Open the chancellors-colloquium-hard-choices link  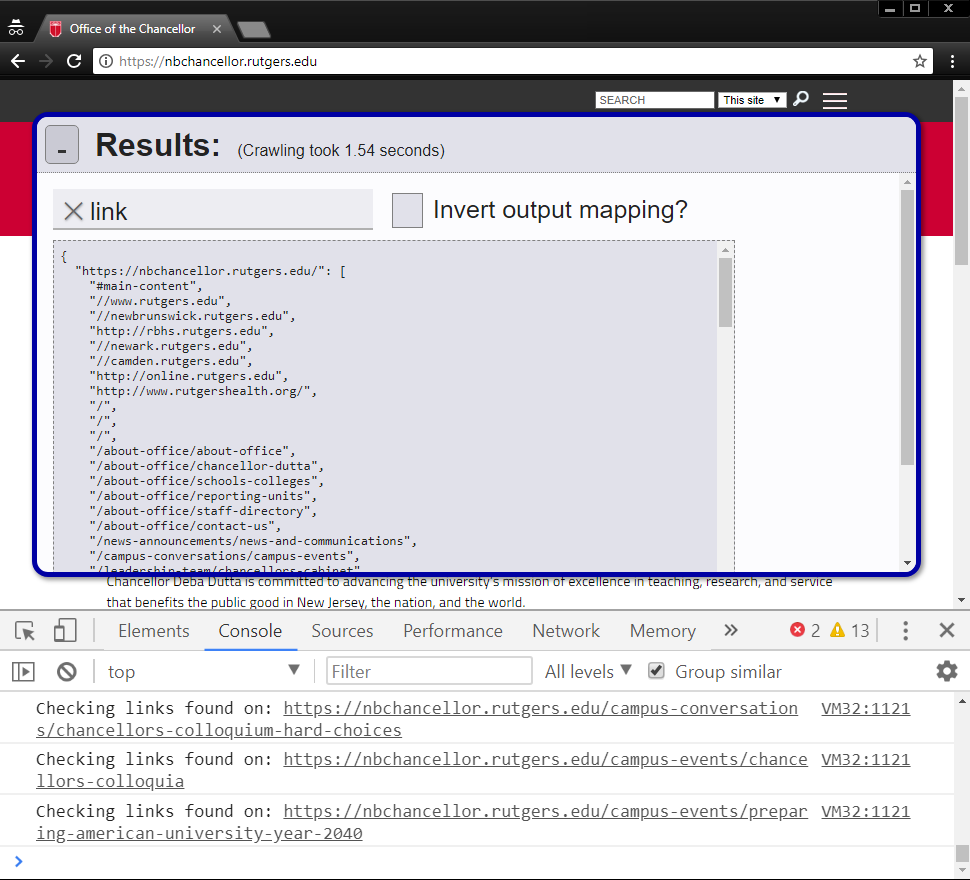pyautogui.click(x=417, y=719)
